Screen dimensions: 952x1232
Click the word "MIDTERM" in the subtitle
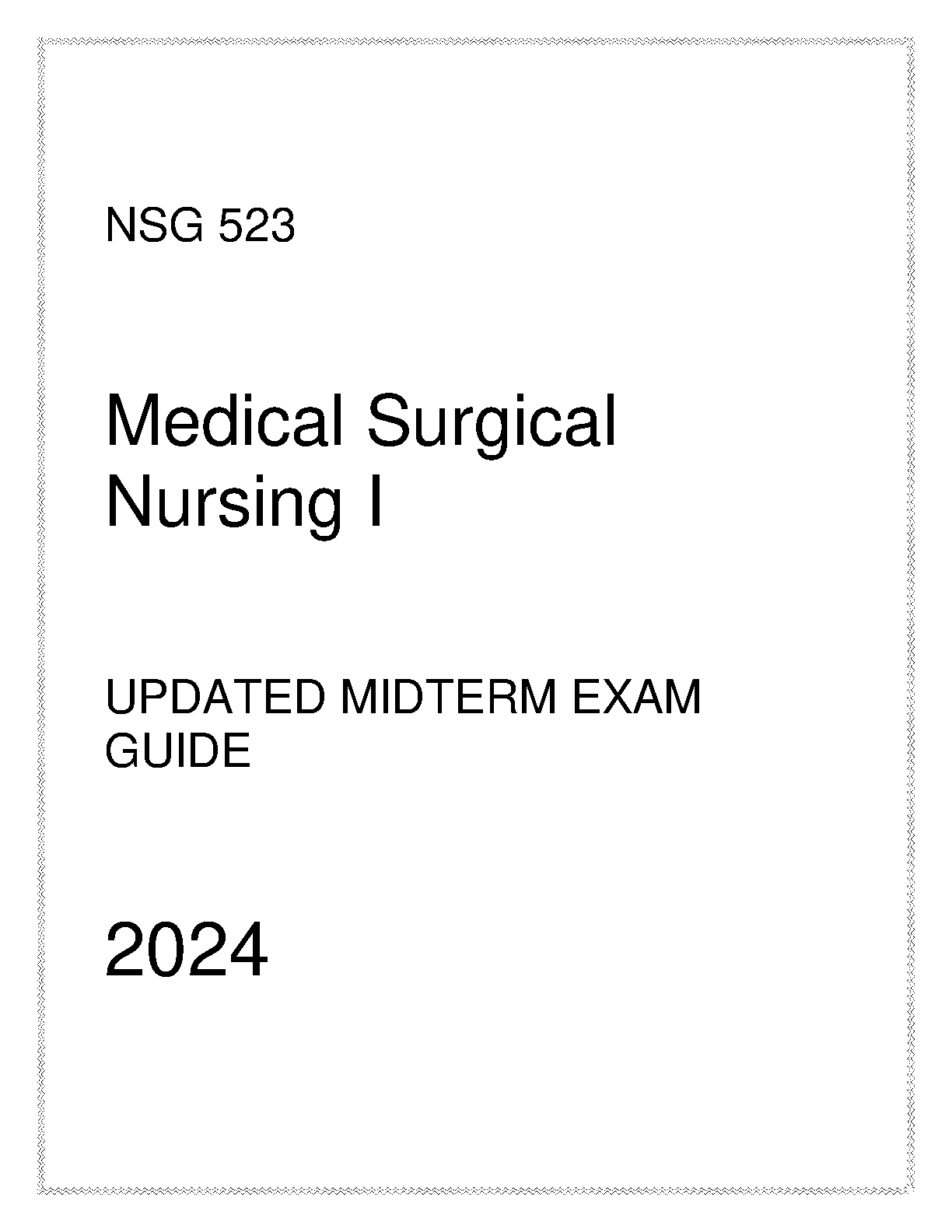448,698
